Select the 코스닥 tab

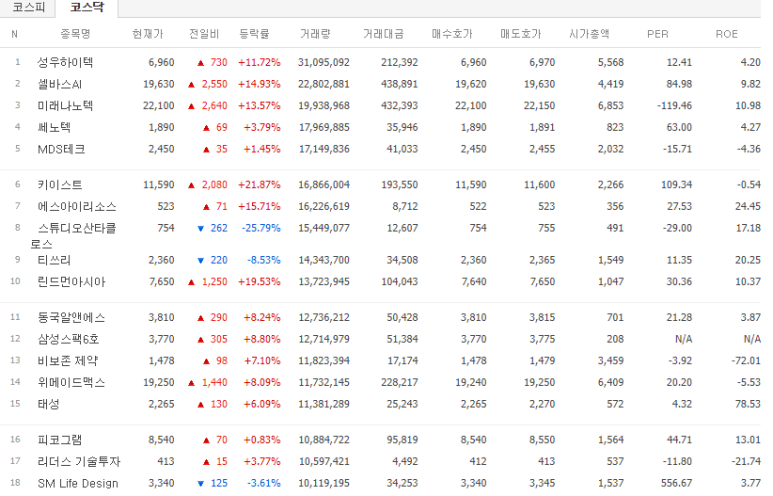coord(87,7)
